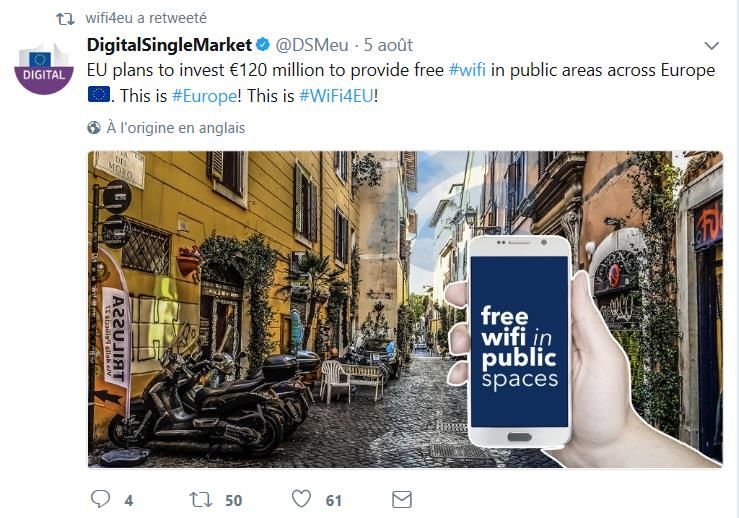Open DigitalSingleMarket profile name
739x518 pixels.
coord(169,45)
